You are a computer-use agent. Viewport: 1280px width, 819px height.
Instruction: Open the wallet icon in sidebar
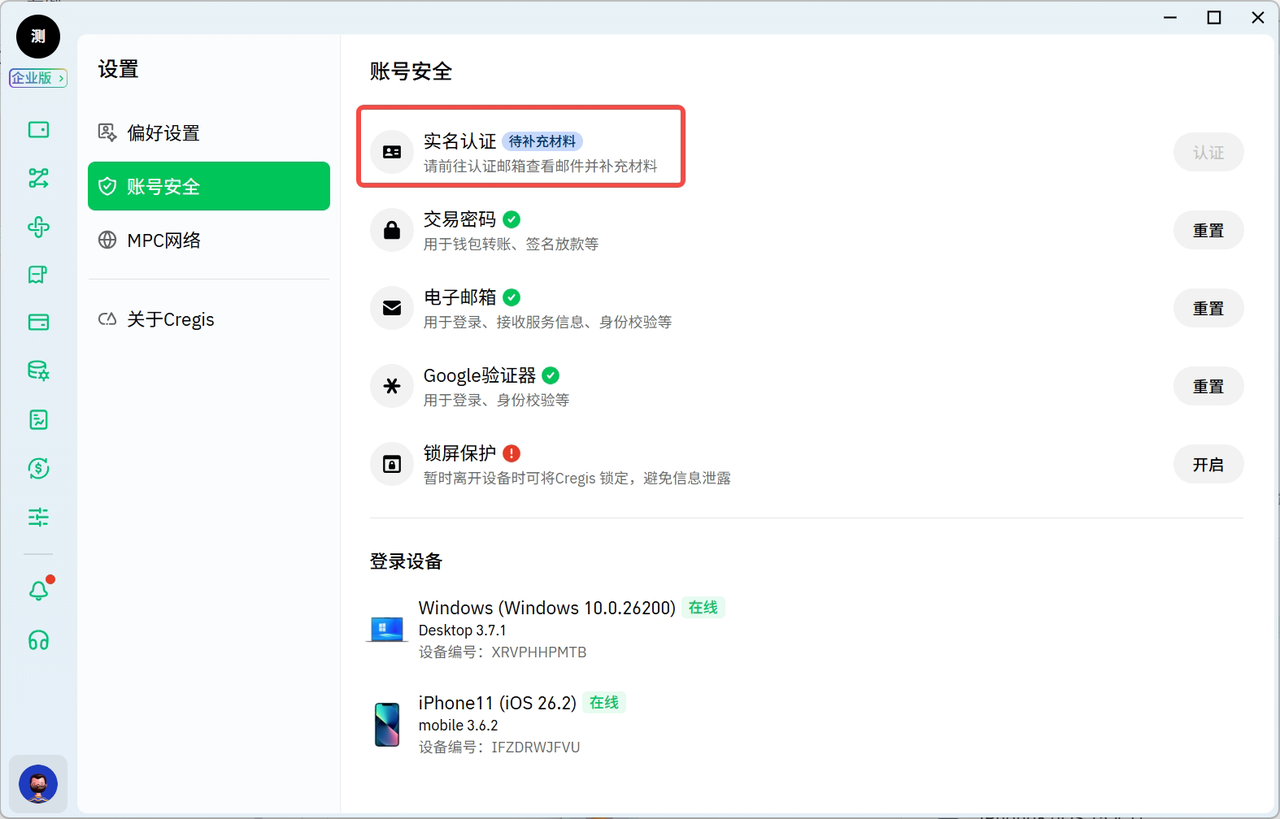tap(38, 130)
